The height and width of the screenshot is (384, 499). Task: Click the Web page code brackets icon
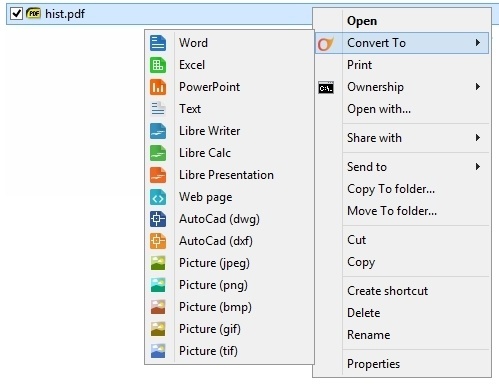158,197
